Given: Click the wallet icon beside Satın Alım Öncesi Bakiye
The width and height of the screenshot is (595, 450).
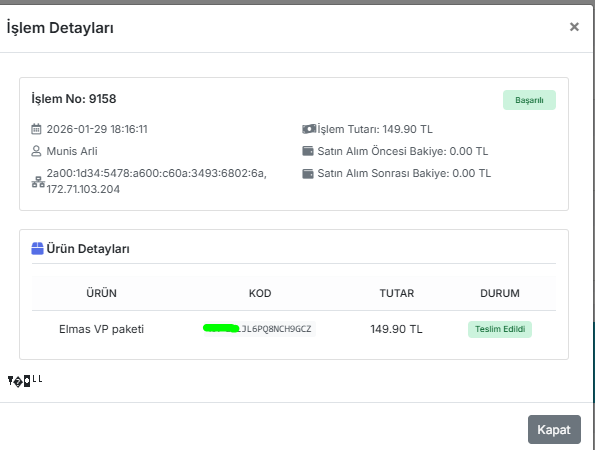Looking at the screenshot, I should click(x=308, y=151).
